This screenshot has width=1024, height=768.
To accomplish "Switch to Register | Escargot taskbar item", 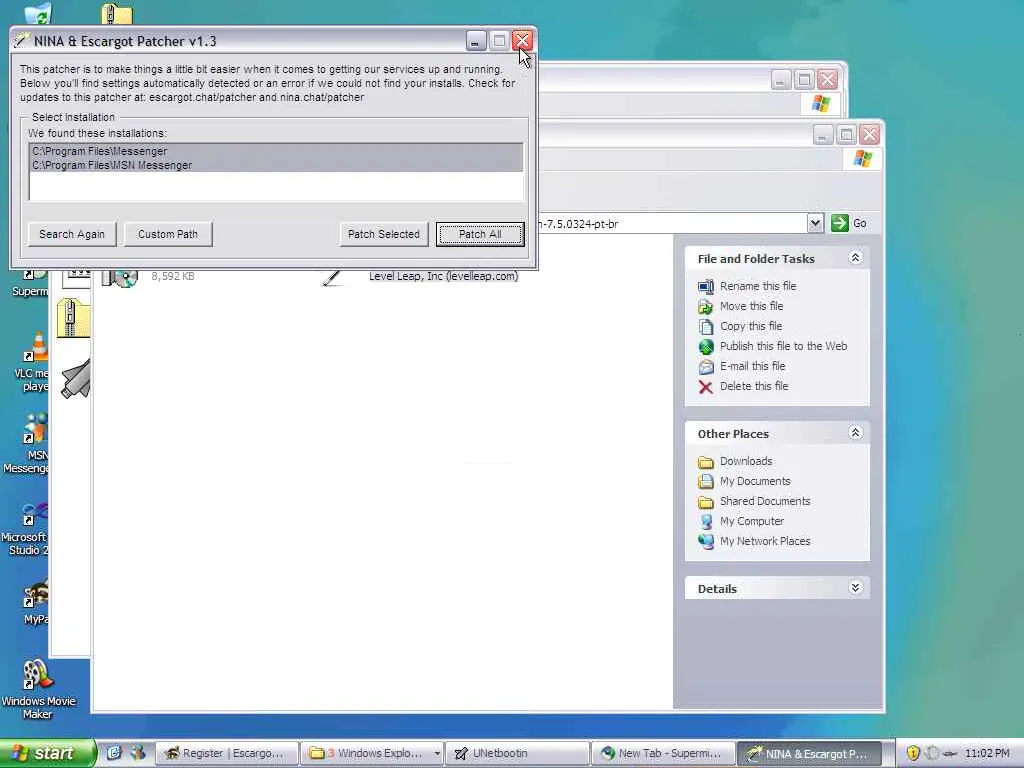I will [227, 754].
